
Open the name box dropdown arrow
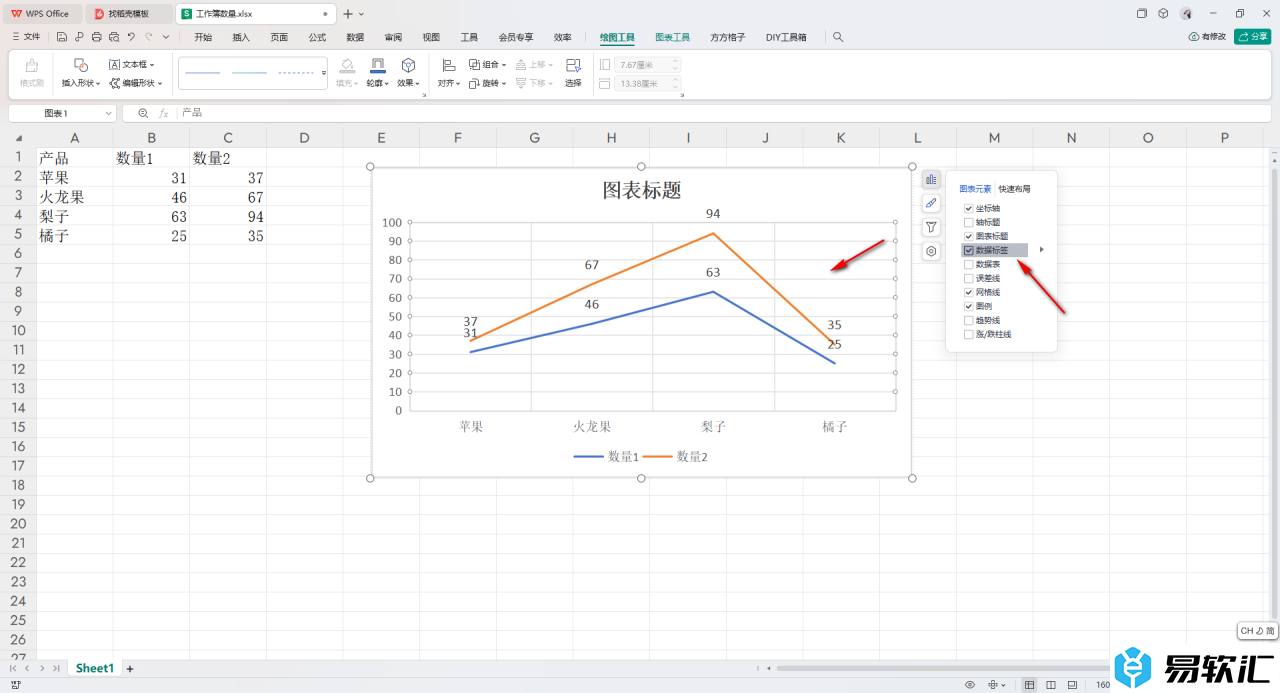click(107, 114)
